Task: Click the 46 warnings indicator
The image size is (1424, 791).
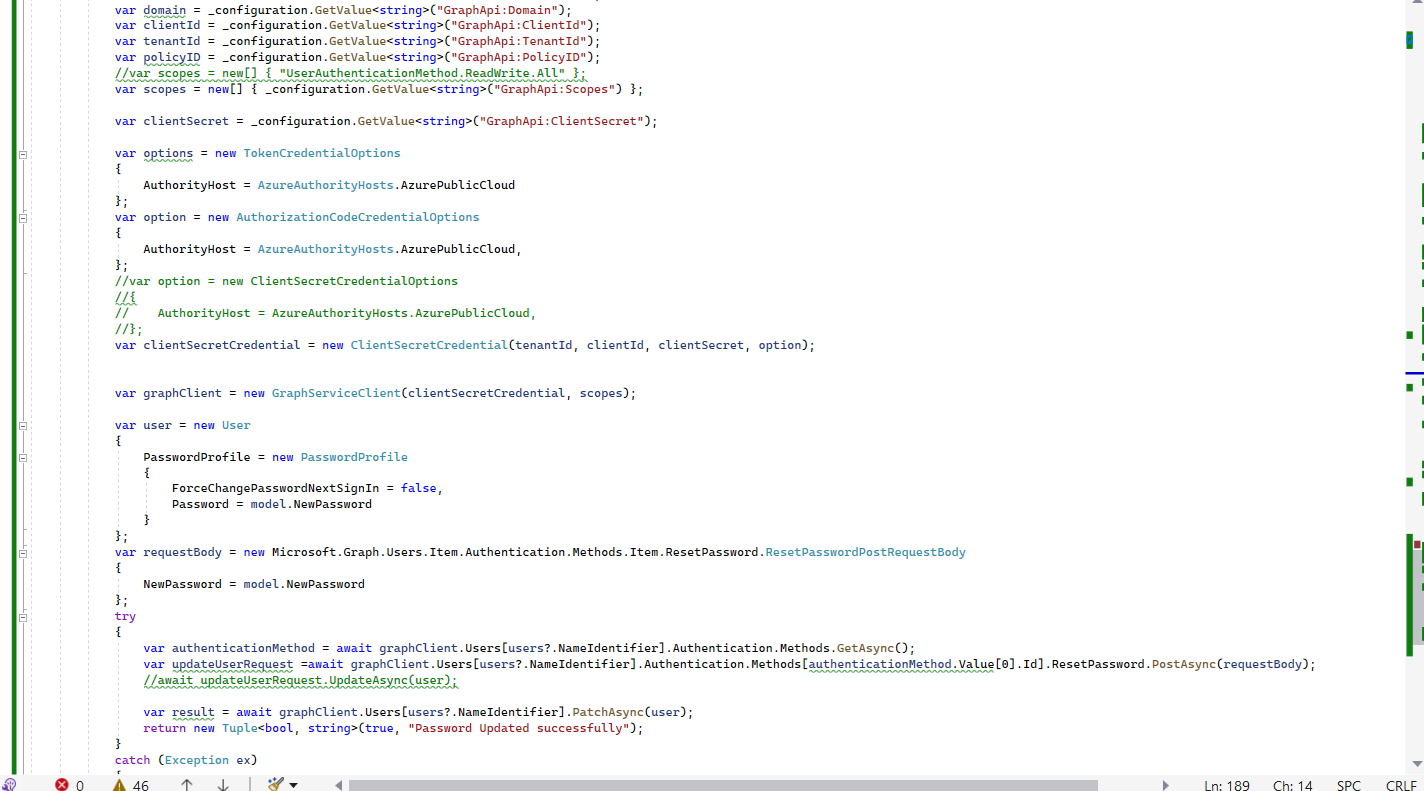Action: (x=131, y=785)
